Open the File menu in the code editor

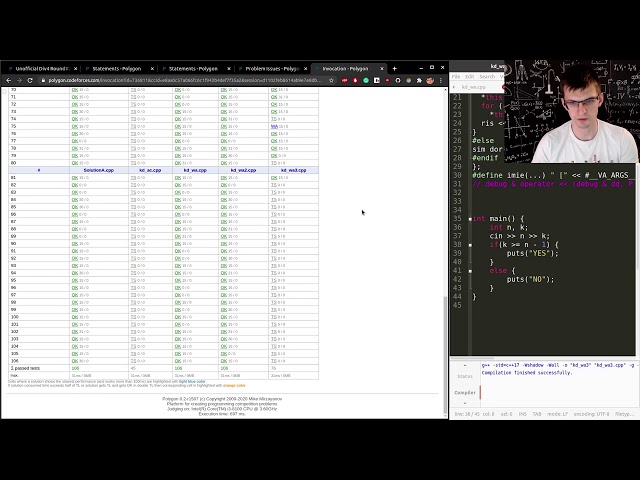coord(456,77)
